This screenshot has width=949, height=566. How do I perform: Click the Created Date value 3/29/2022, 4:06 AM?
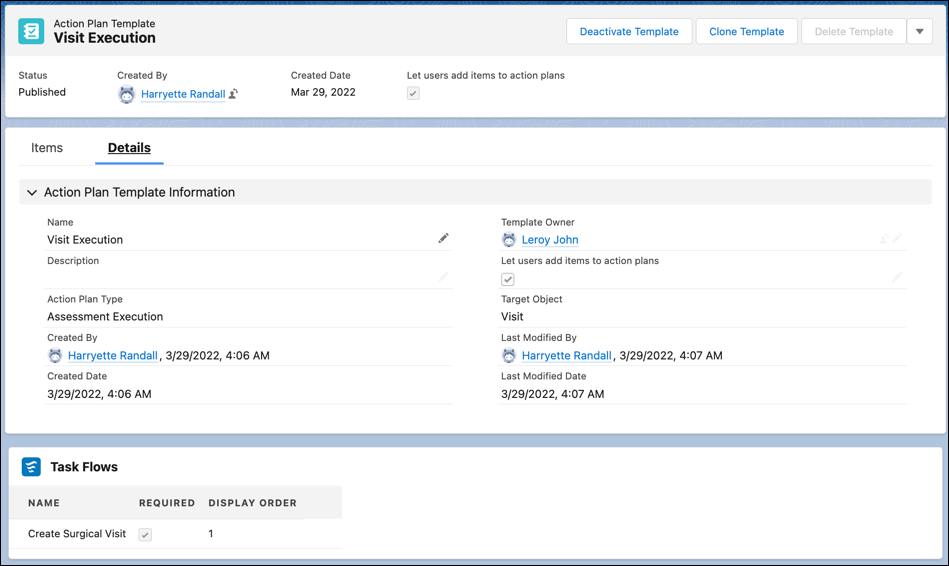99,394
